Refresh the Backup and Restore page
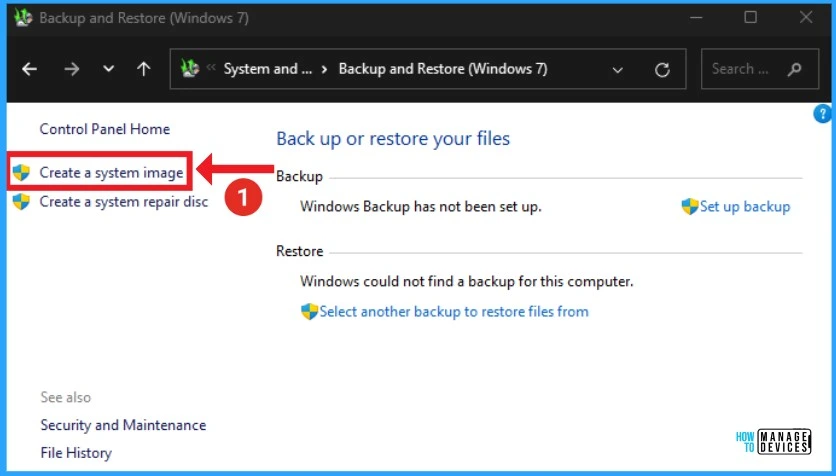Screen dimensions: 836x476 tap(662, 70)
